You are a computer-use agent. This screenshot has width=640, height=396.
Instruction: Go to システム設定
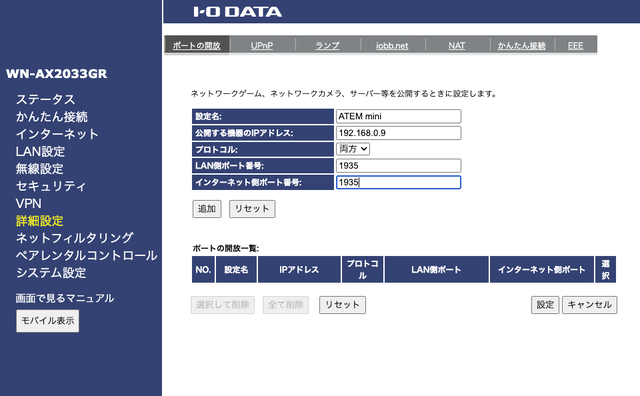click(51, 273)
